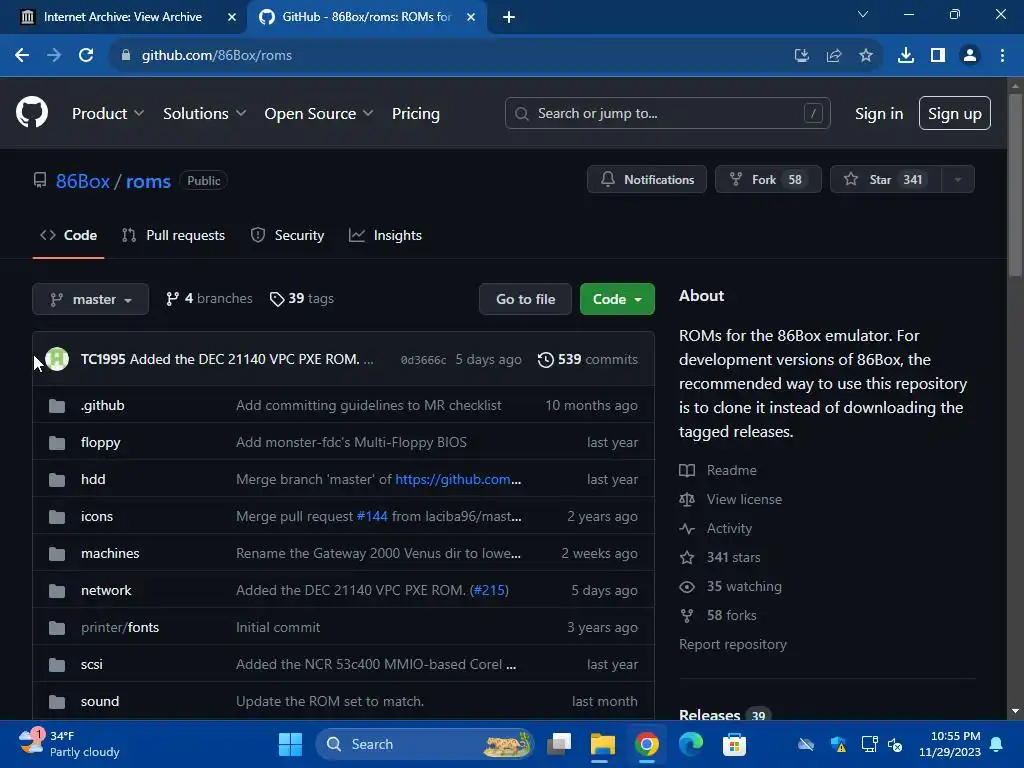Viewport: 1024px width, 768px height.
Task: Click the floppy folder icon
Action: tap(57, 443)
